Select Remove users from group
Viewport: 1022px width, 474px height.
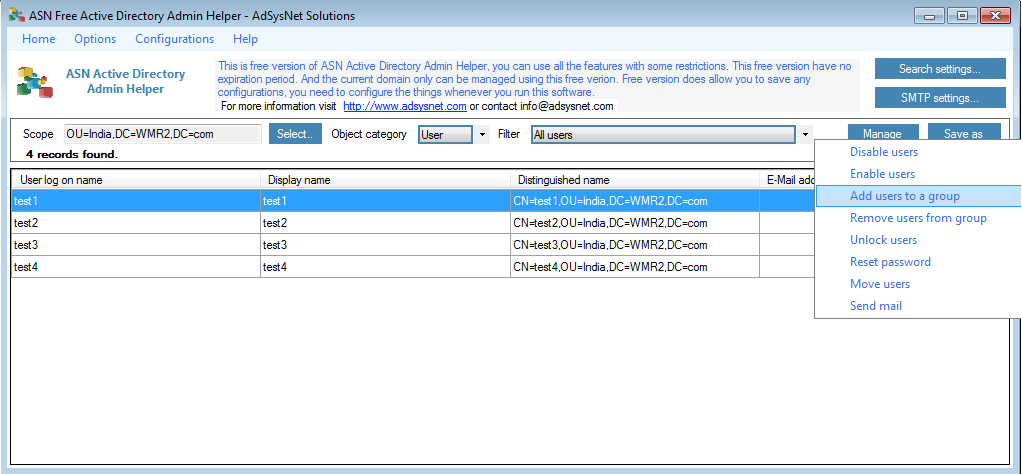coord(918,218)
